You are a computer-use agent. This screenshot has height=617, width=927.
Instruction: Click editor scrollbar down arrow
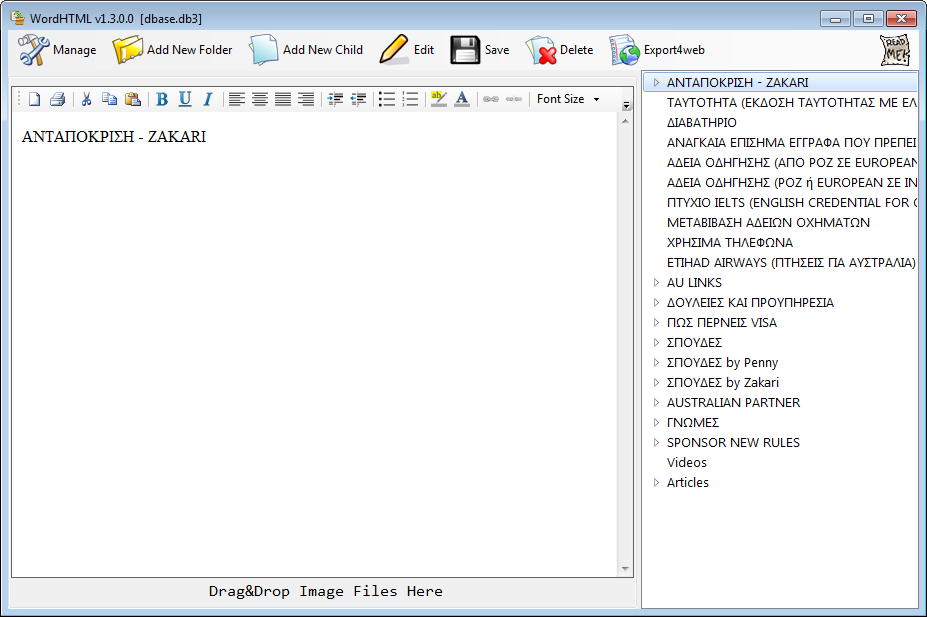(625, 569)
